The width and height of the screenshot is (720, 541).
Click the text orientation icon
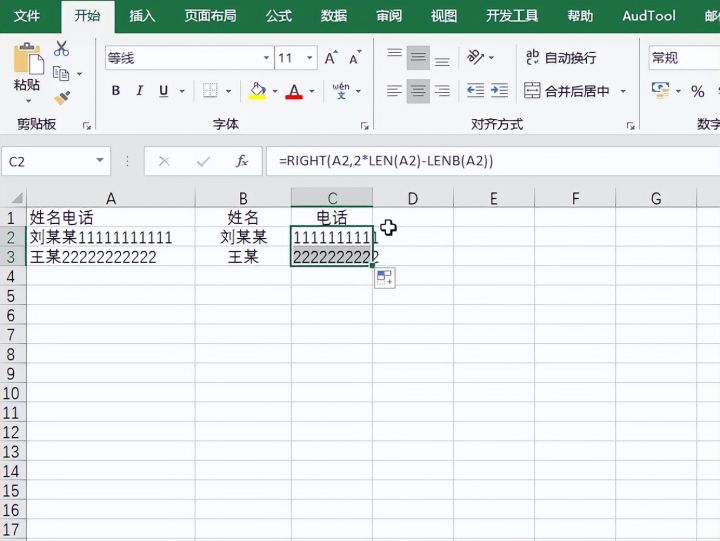coord(475,57)
